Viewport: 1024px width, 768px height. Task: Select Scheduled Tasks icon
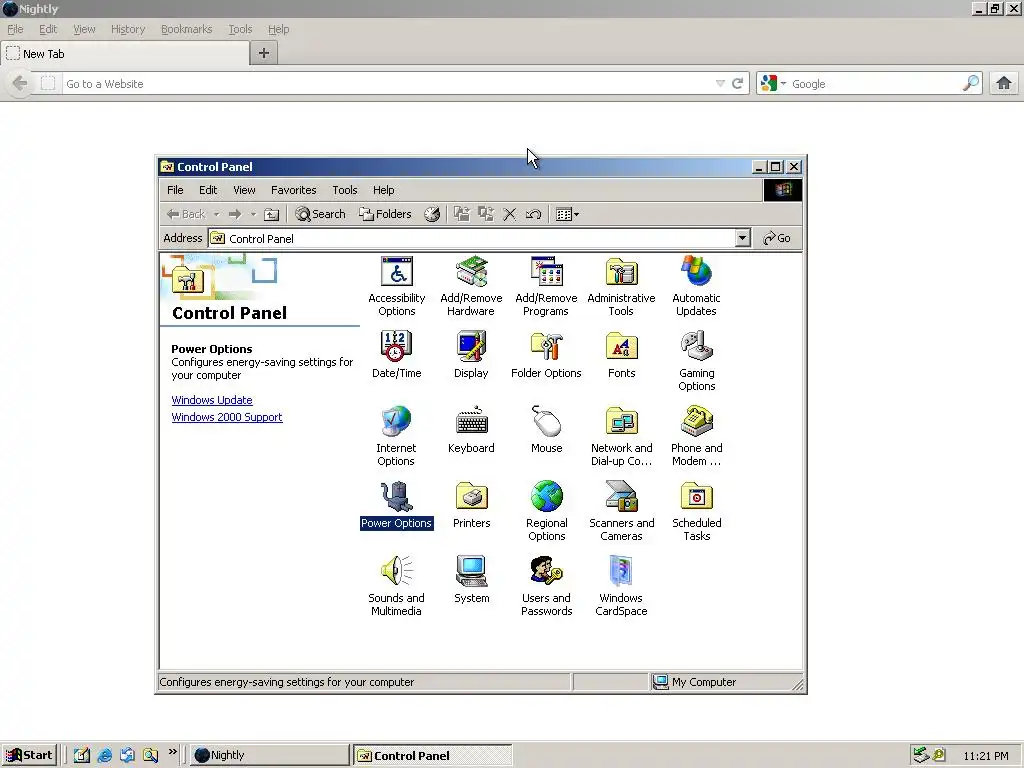pos(696,497)
